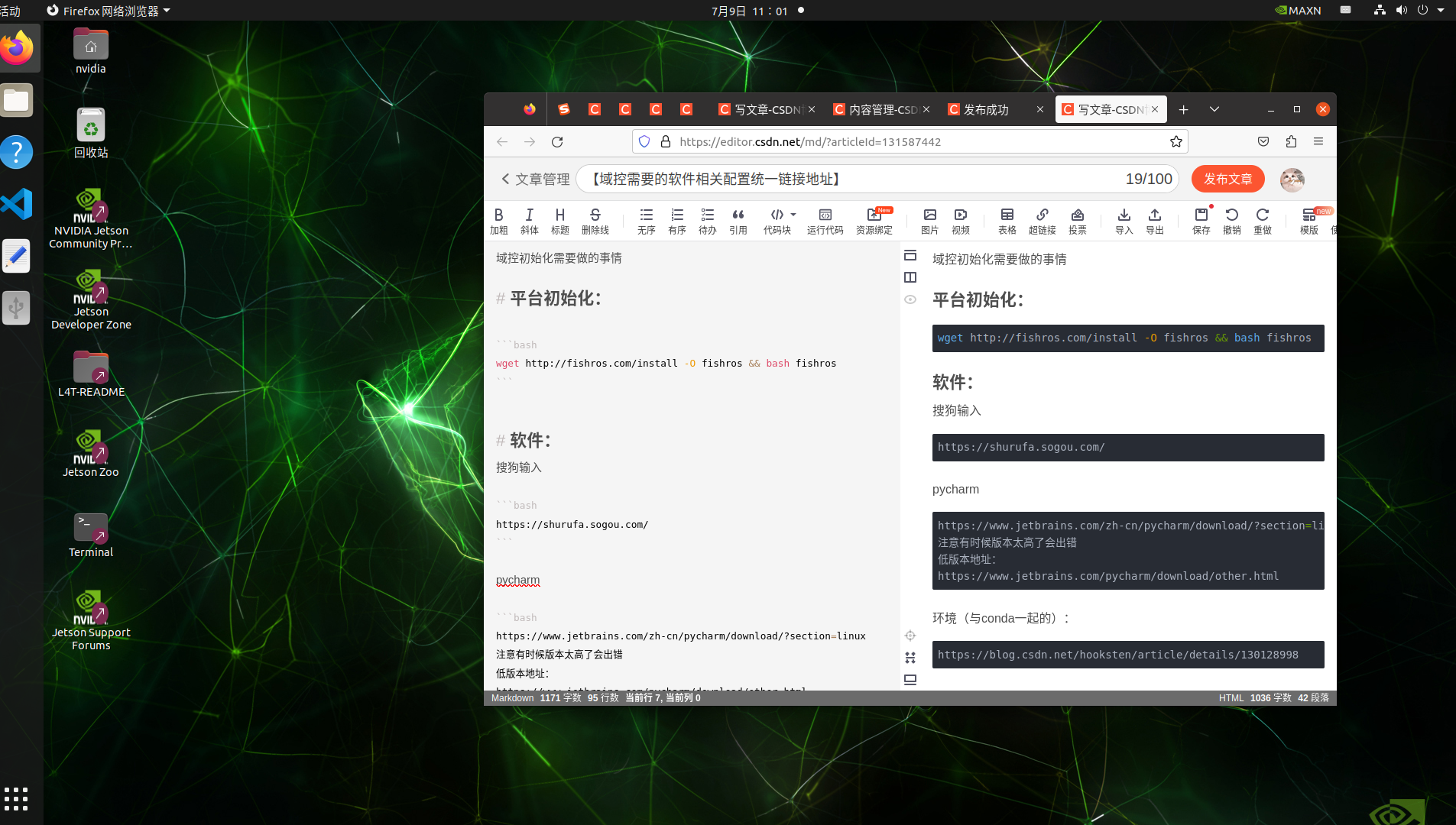Apply strikethrough (删除线)
Screen dimensions: 1456x825
pyautogui.click(x=595, y=221)
